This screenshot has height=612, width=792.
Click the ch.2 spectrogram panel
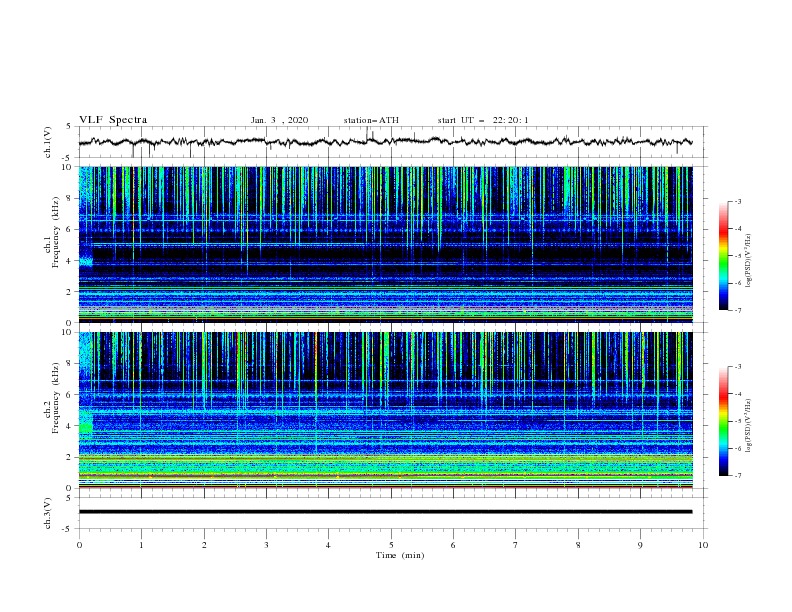[x=385, y=410]
